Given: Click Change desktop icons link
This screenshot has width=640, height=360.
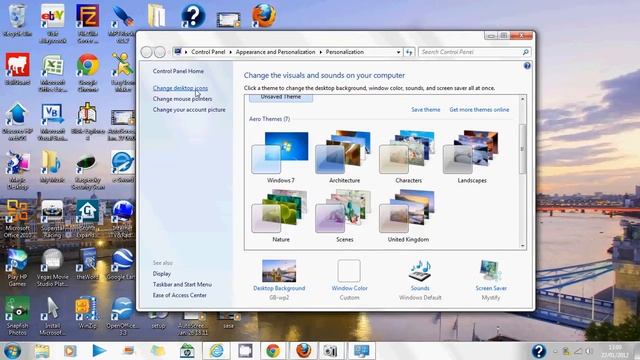Looking at the screenshot, I should 180,88.
